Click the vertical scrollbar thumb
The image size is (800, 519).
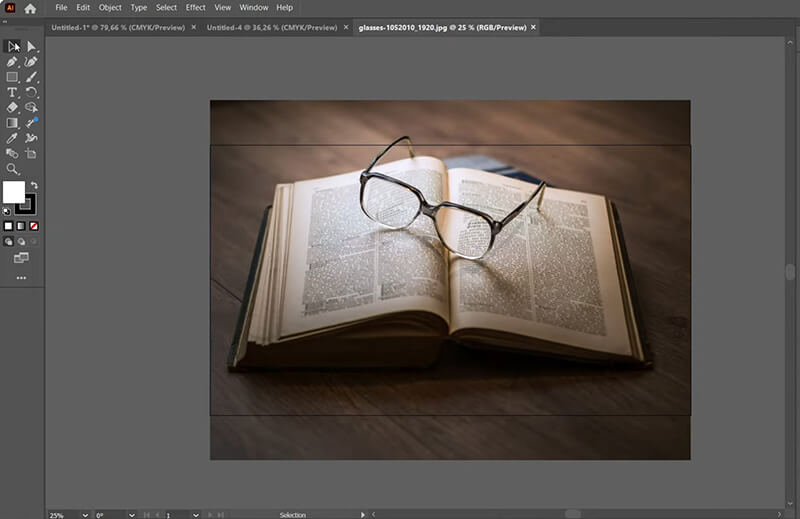click(790, 272)
